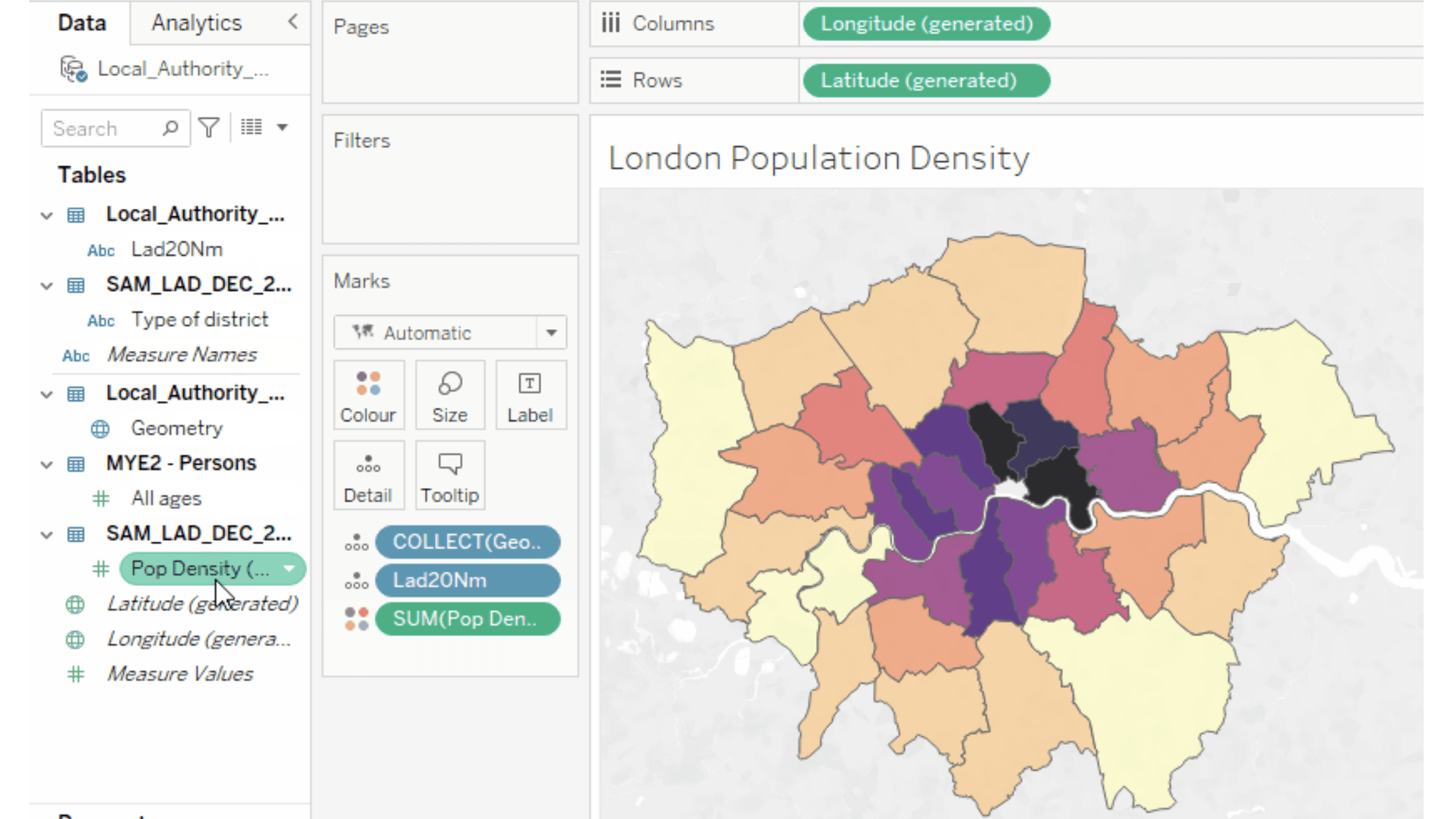Select the Data tab

(x=81, y=23)
